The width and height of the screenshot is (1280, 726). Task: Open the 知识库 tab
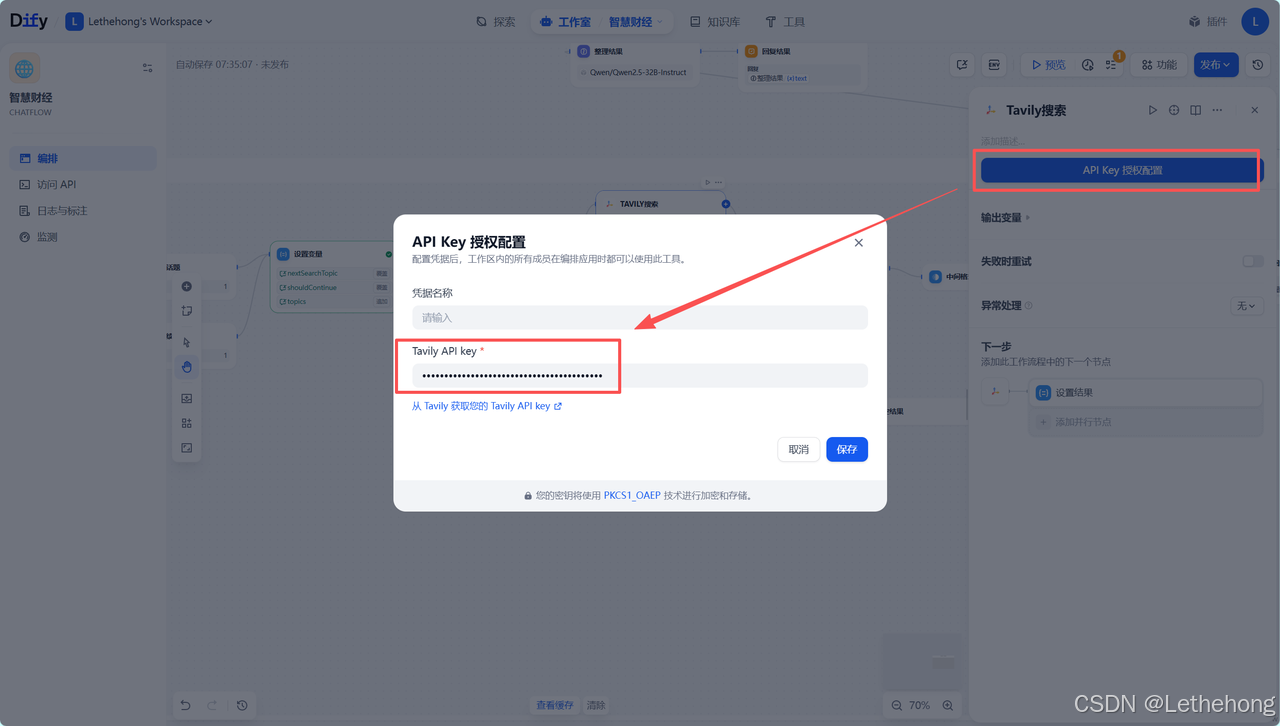715,22
